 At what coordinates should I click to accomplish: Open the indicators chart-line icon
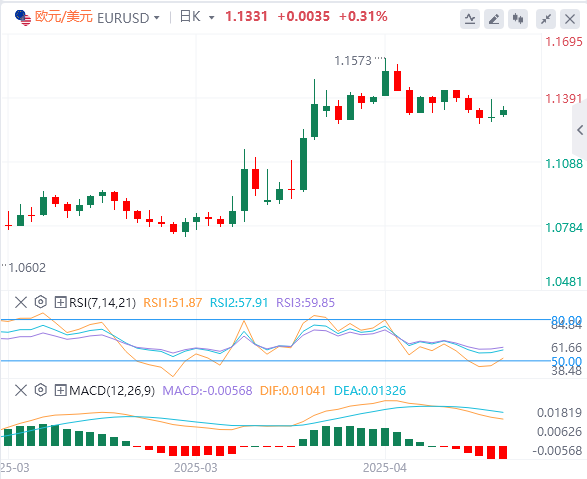click(470, 19)
